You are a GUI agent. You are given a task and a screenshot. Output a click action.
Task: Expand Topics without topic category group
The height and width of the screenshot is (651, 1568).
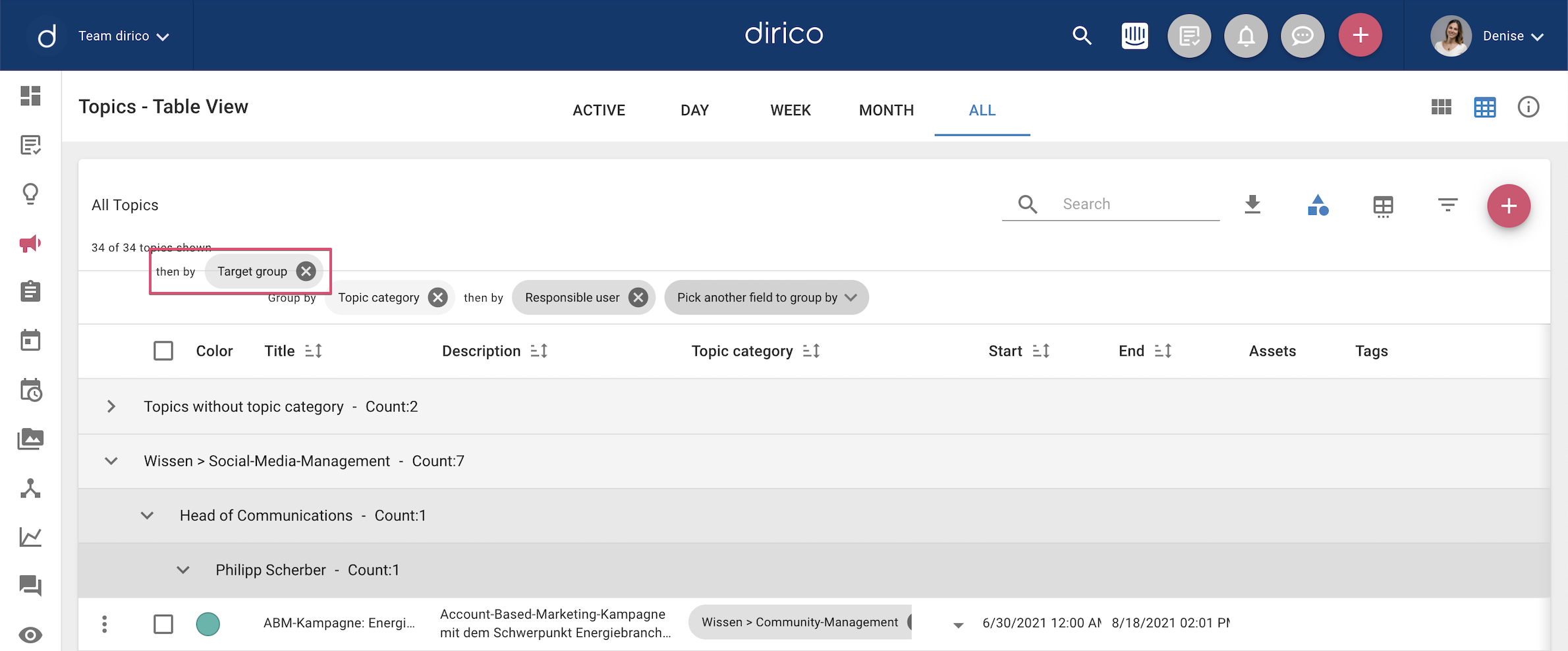pyautogui.click(x=111, y=407)
